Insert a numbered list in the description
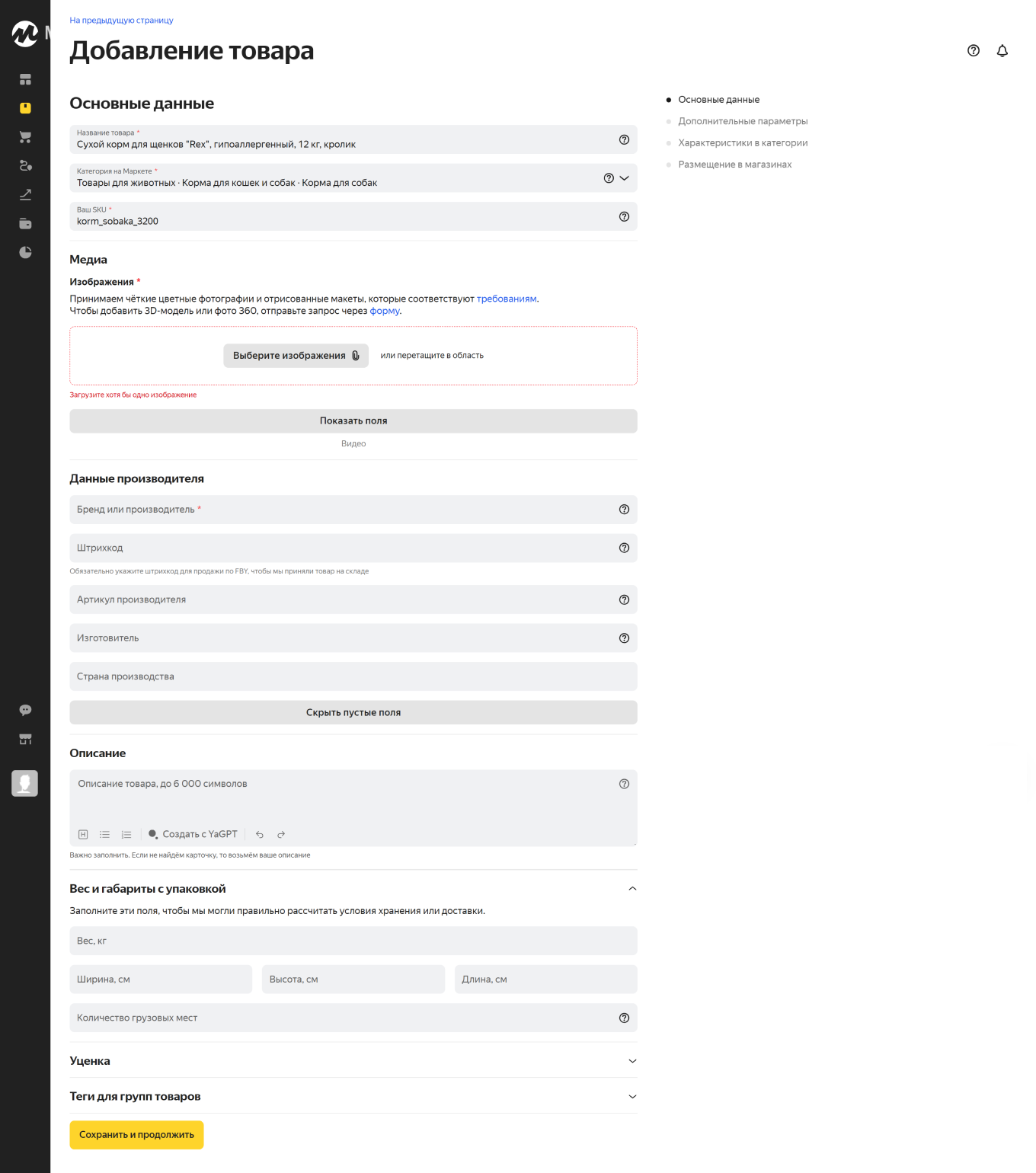Image resolution: width=1036 pixels, height=1173 pixels. 126,835
